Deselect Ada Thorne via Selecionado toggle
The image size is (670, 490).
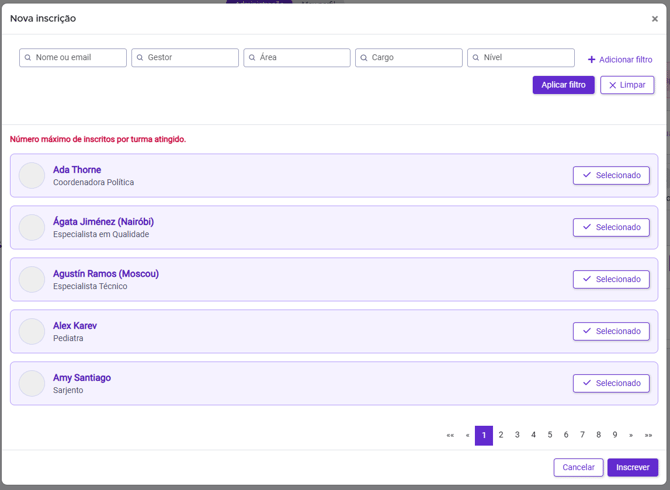tap(611, 176)
